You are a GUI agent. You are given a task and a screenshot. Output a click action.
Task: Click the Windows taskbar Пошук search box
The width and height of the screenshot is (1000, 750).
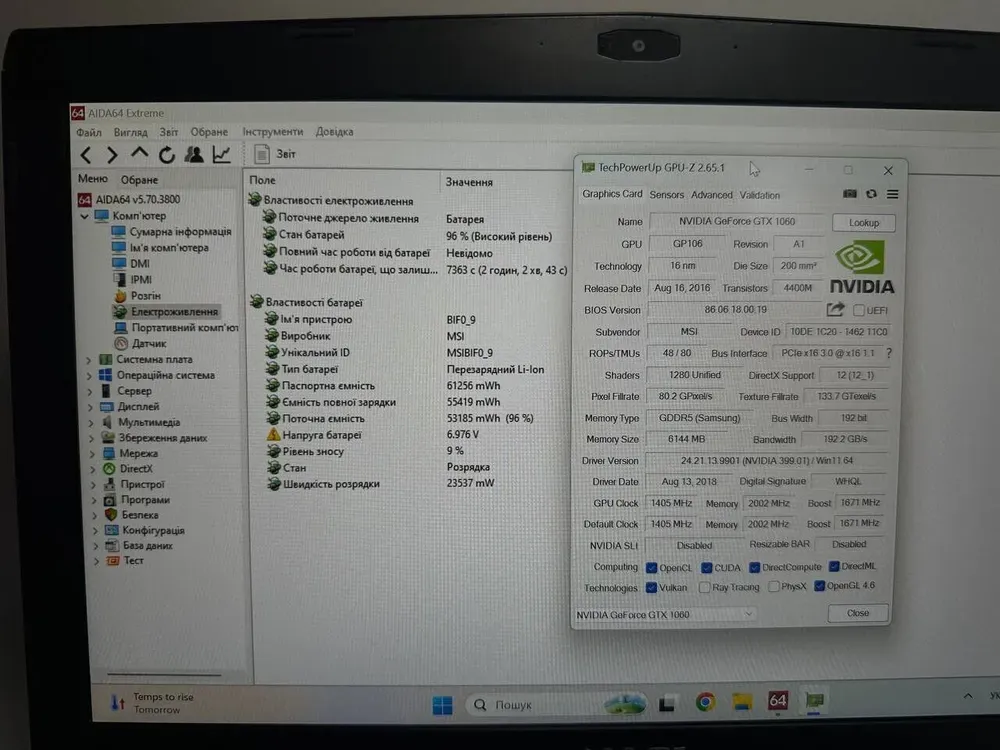[530, 704]
